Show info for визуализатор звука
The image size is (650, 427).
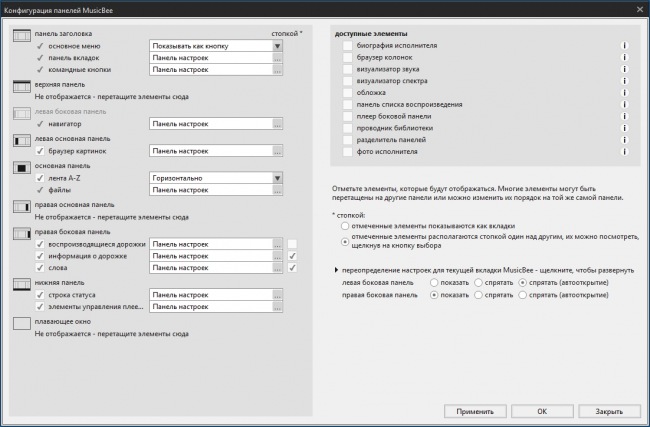624,69
